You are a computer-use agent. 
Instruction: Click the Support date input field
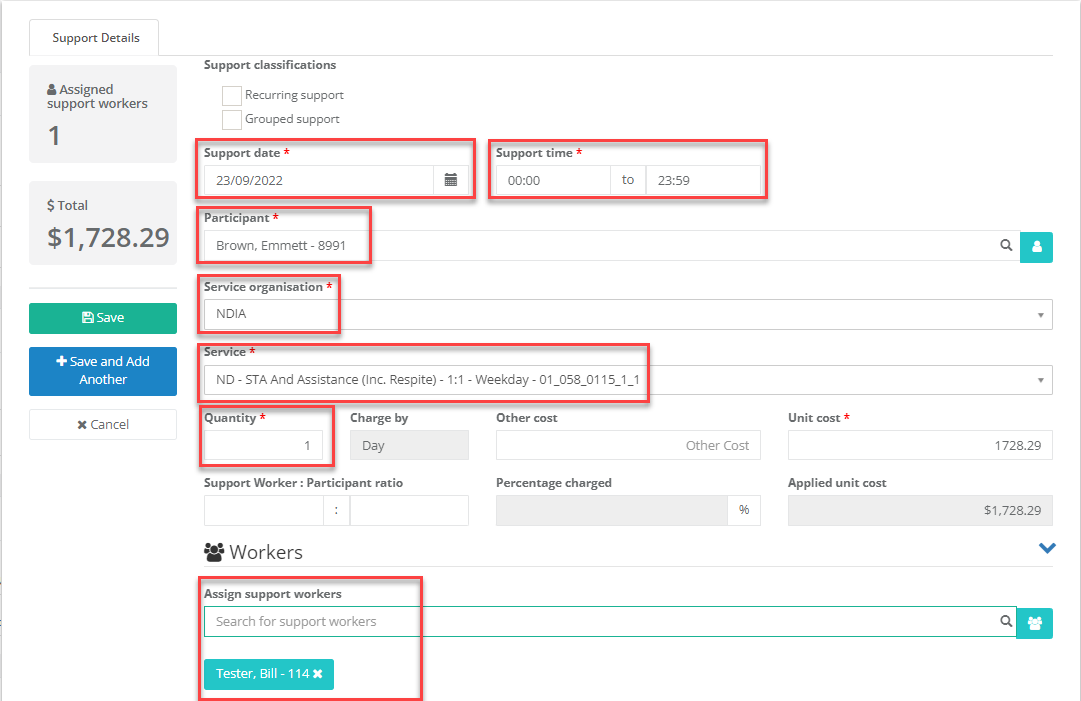click(319, 181)
